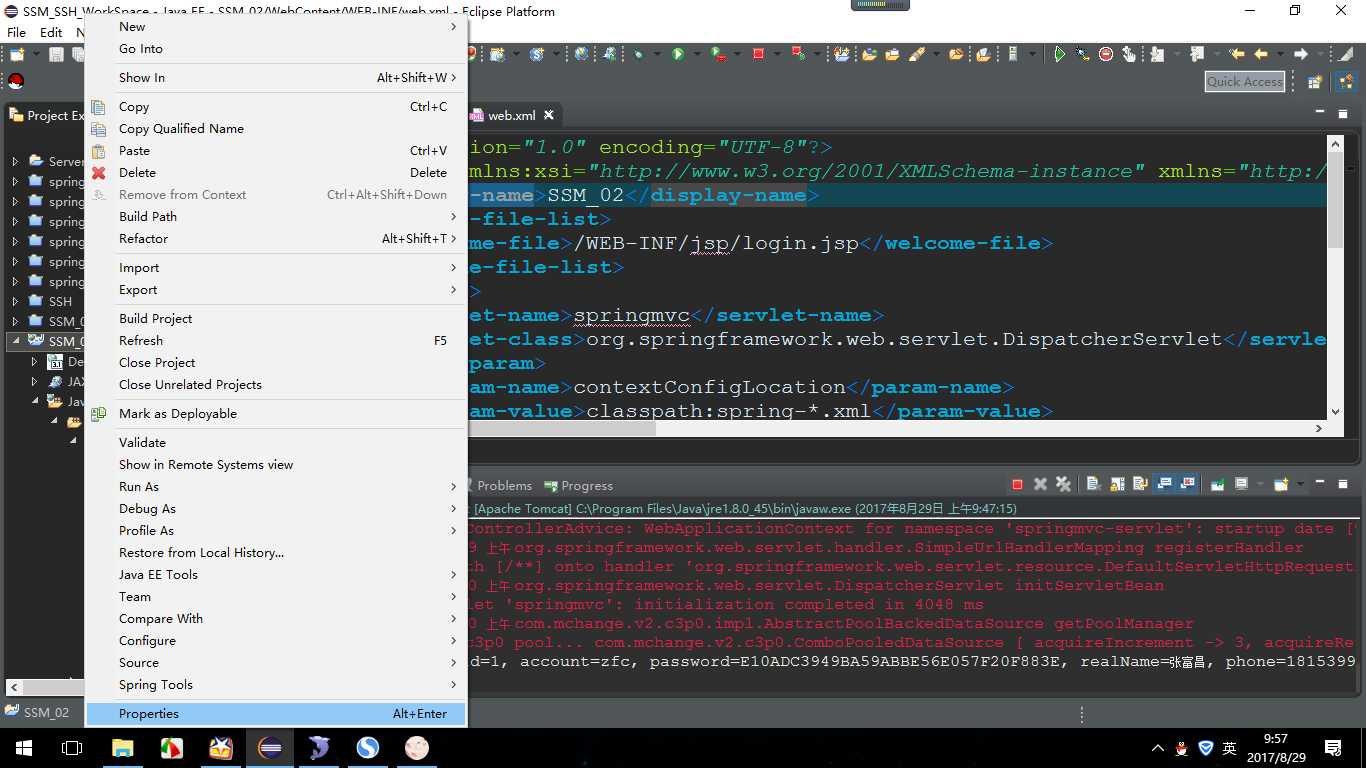Go forward with the white right arrow icon
1366x768 pixels.
(1301, 54)
